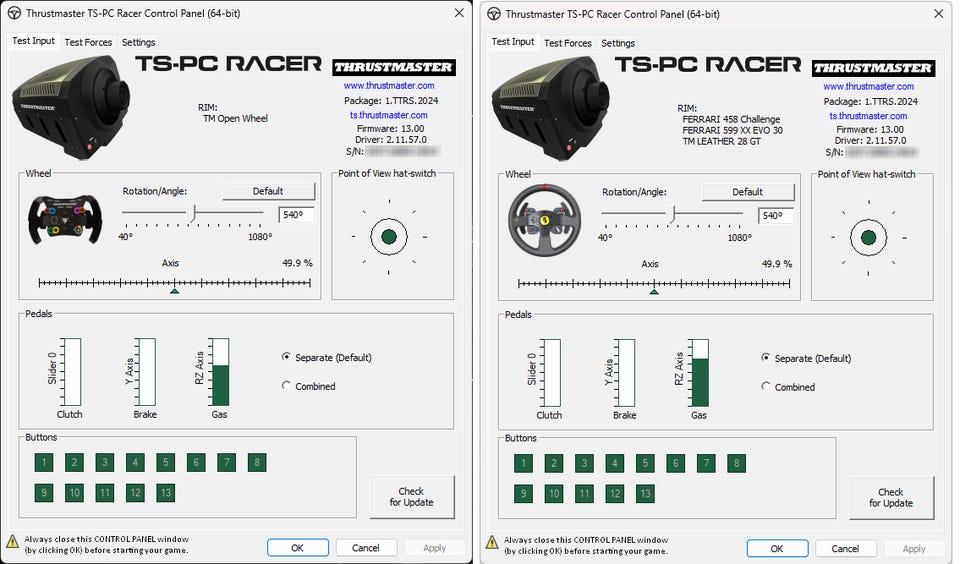This screenshot has width=960, height=564.
Task: Click button indicator 1 in left window
Action: (44, 462)
